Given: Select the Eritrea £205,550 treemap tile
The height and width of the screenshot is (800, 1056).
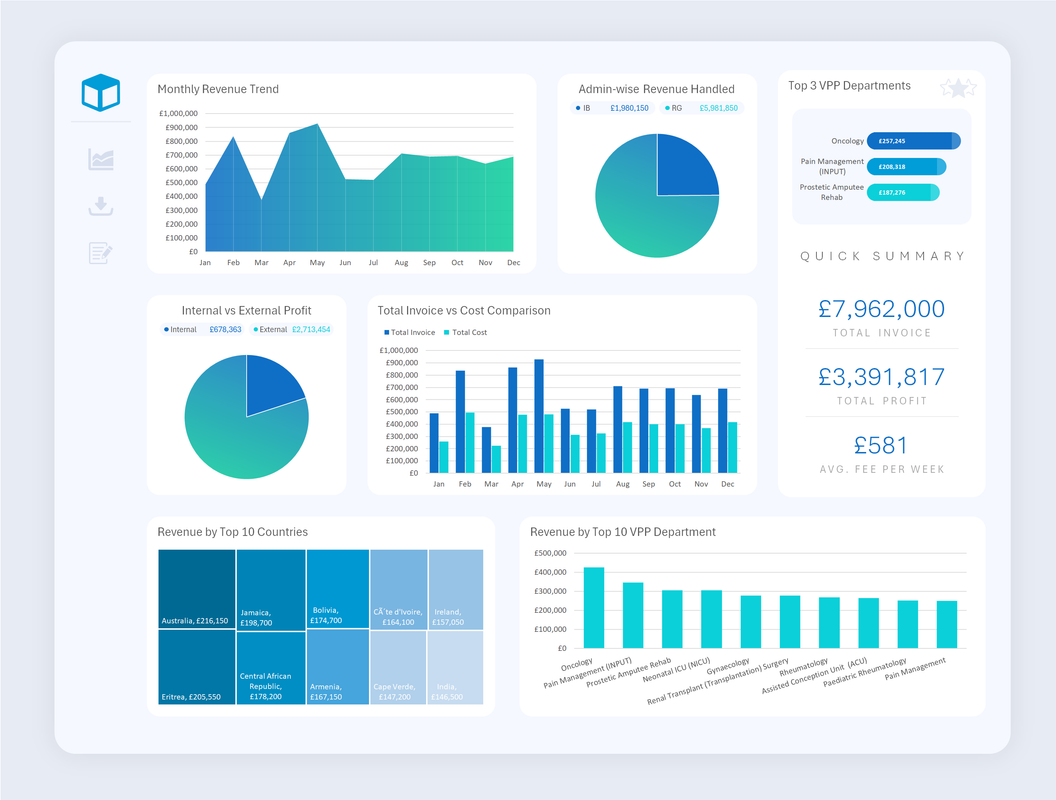Looking at the screenshot, I should 197,667.
